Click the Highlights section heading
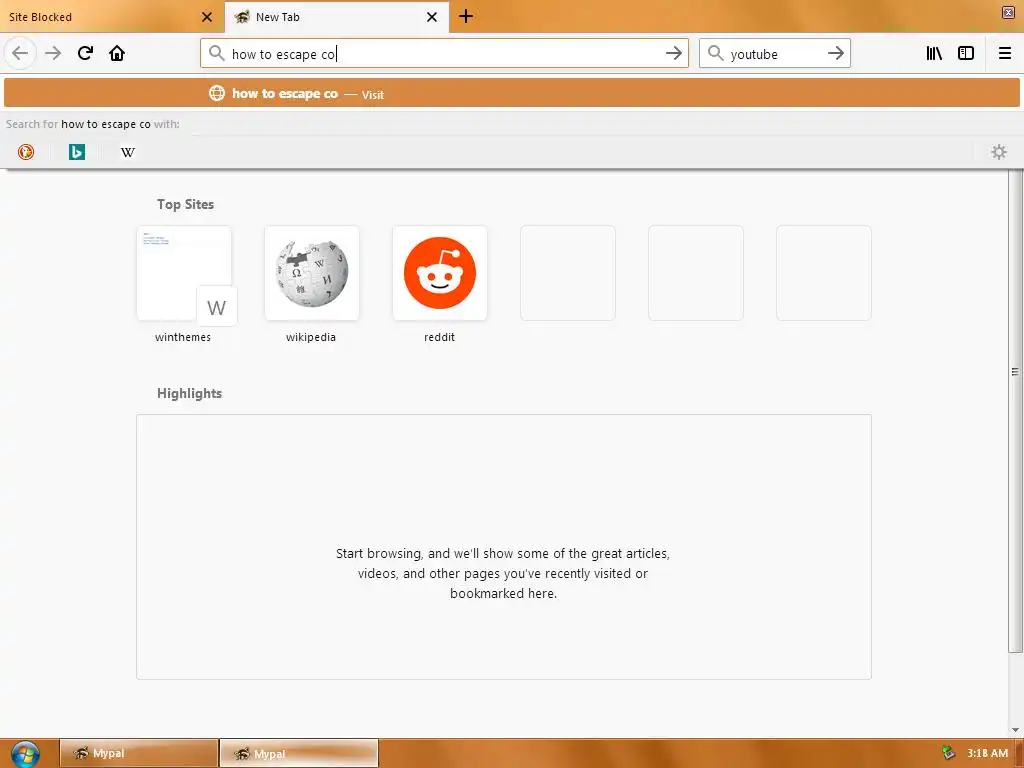Image resolution: width=1024 pixels, height=768 pixels. 189,393
